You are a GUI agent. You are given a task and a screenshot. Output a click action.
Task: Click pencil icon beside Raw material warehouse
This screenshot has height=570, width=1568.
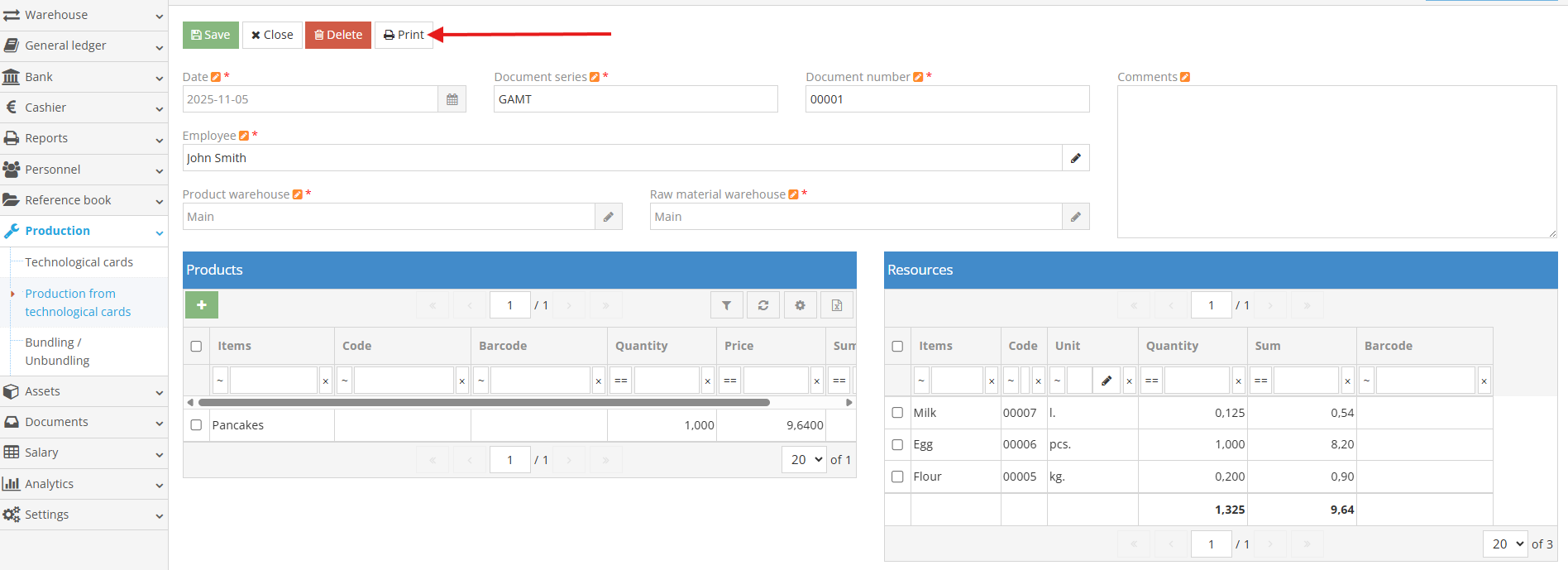pos(1075,217)
